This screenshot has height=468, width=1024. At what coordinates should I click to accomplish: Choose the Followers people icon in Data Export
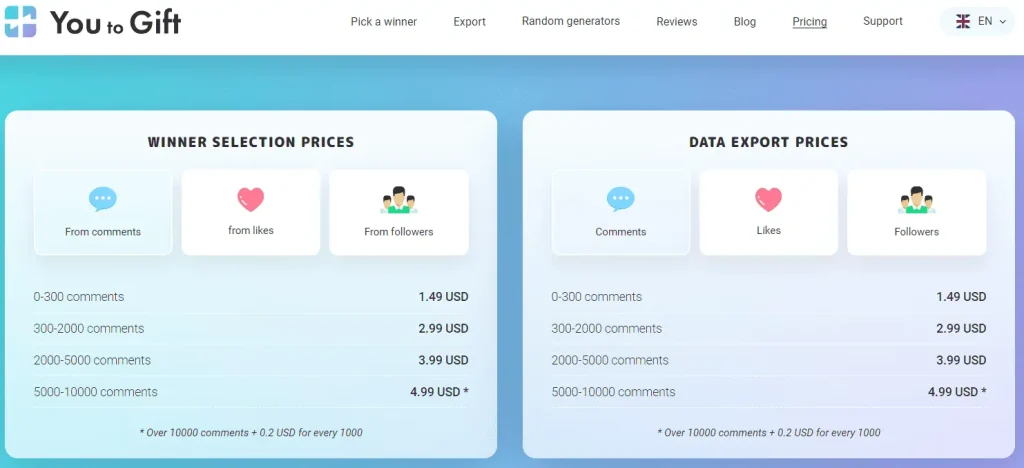(x=916, y=200)
